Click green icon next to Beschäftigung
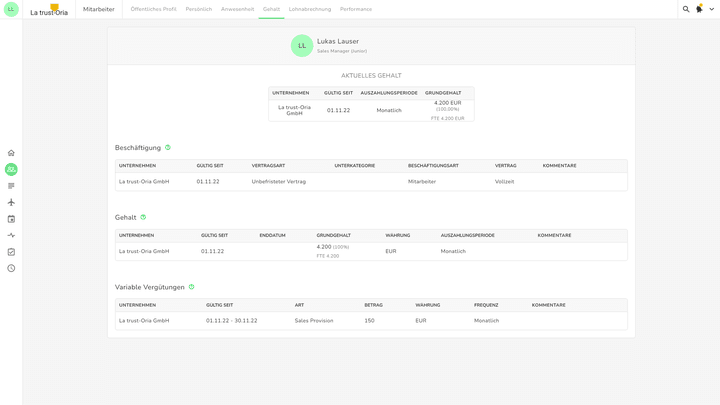 [168, 147]
